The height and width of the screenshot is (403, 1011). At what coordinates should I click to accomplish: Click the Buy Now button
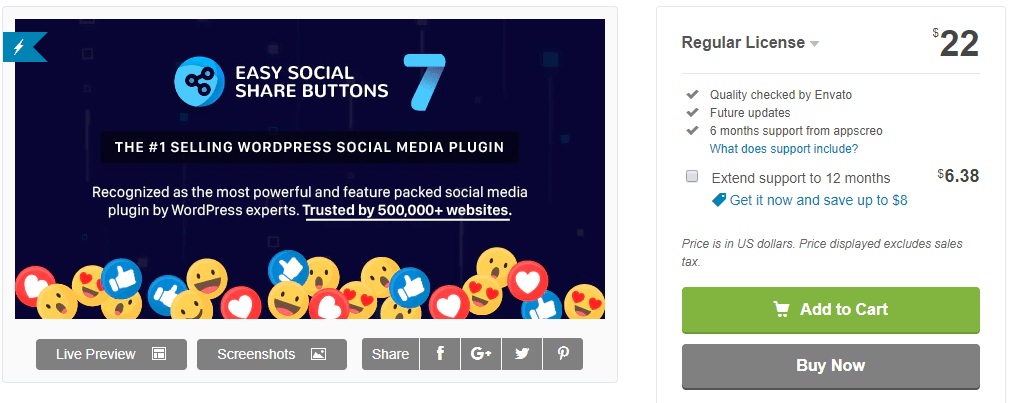point(830,366)
